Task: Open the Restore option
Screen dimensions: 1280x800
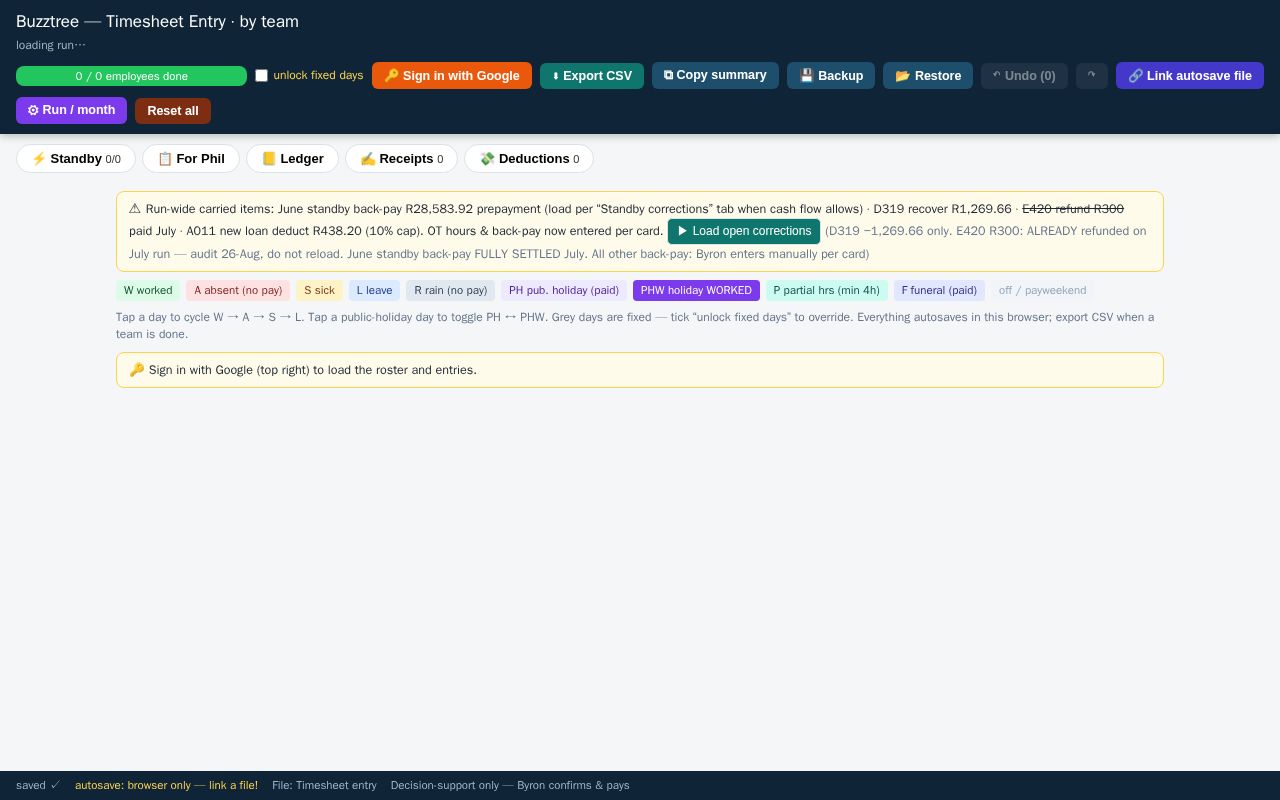Action: tap(928, 76)
